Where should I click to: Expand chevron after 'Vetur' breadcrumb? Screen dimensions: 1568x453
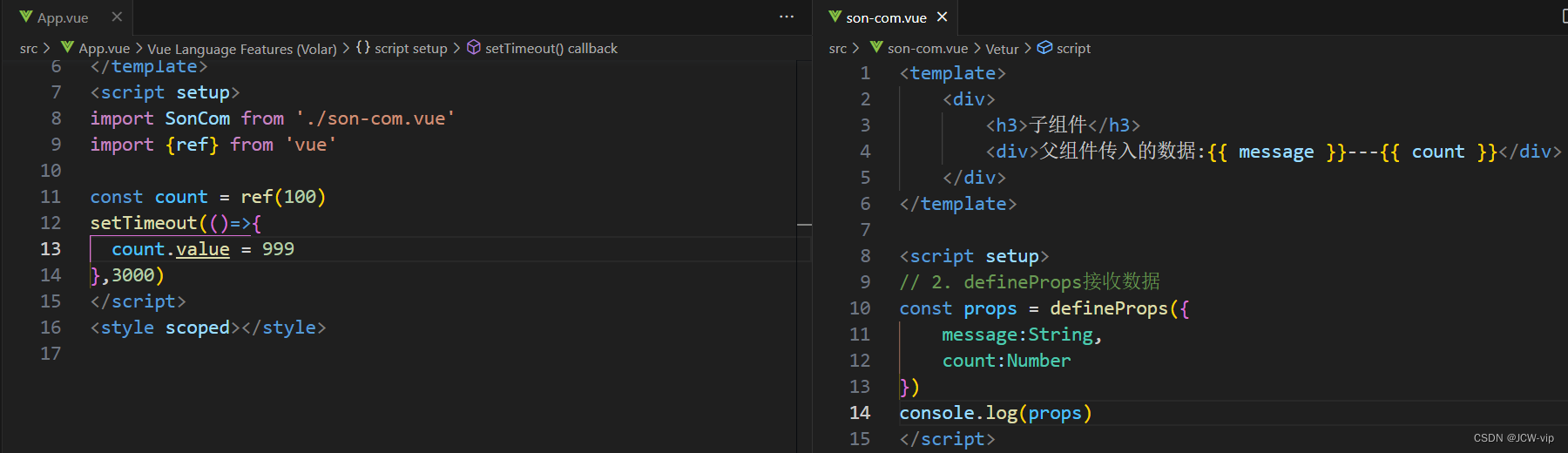point(1028,48)
